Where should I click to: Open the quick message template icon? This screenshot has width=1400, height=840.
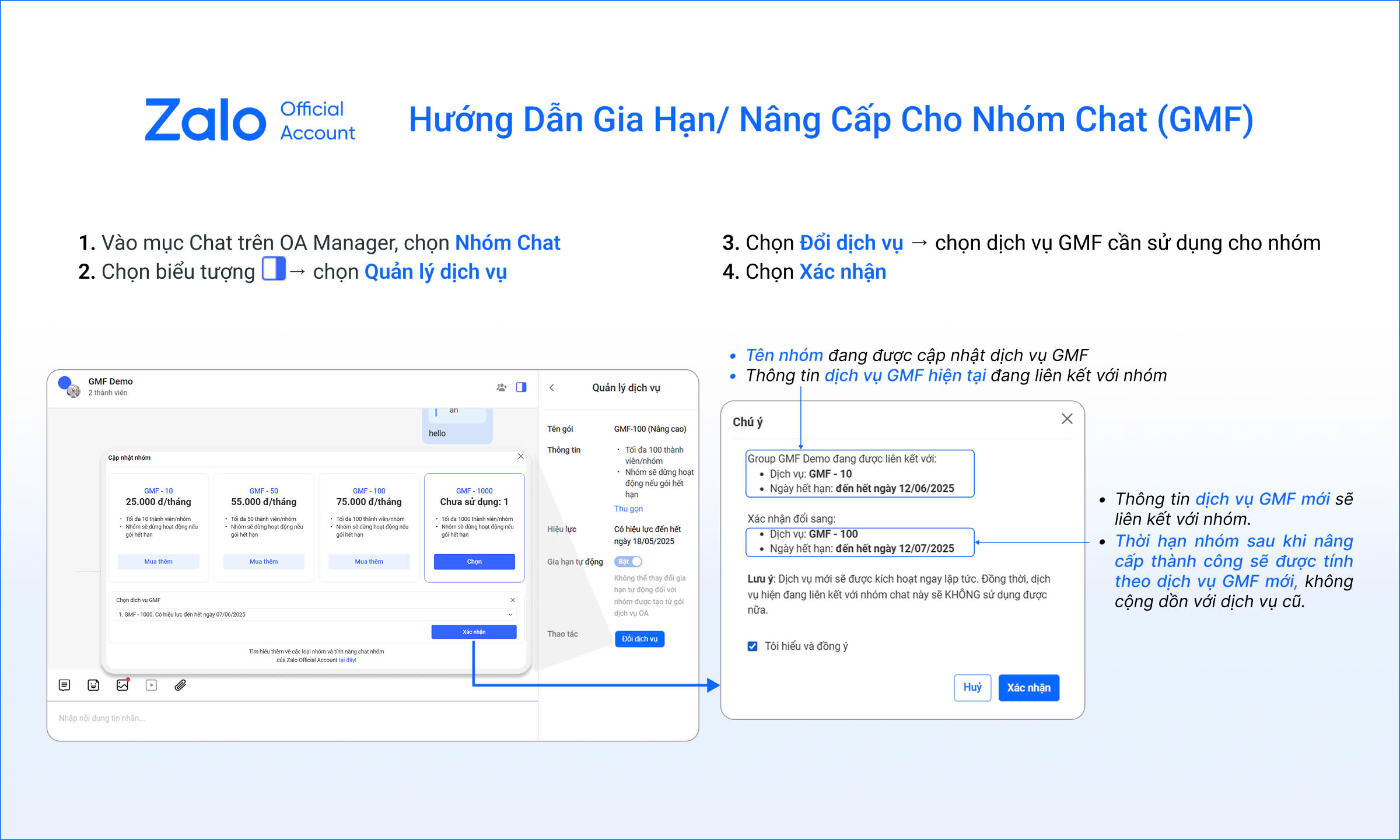coord(65,685)
